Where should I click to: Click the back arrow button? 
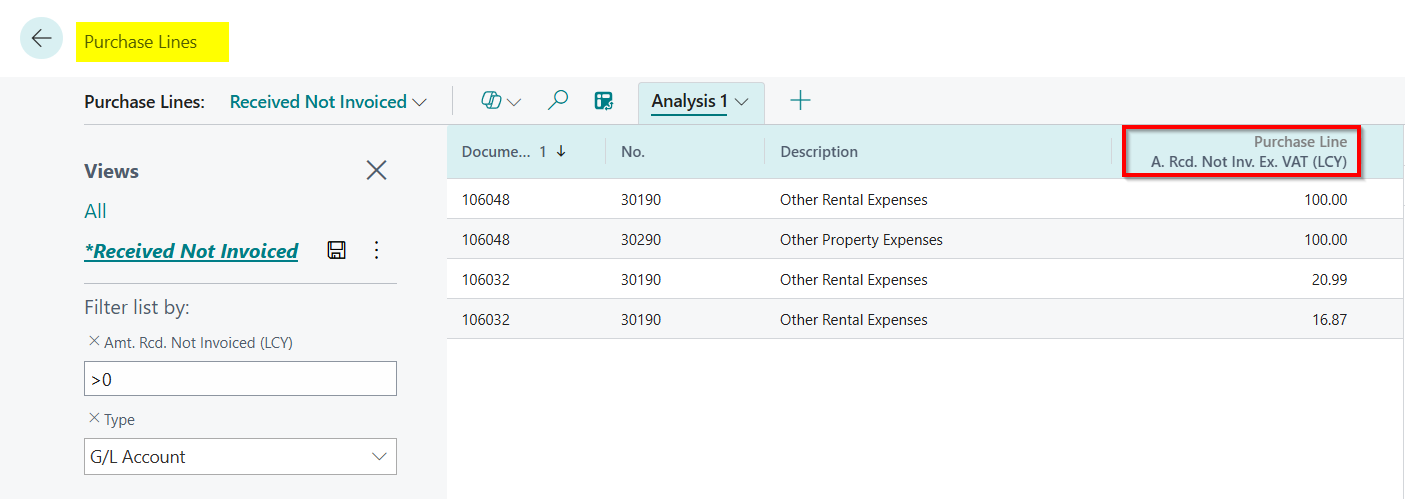point(41,39)
